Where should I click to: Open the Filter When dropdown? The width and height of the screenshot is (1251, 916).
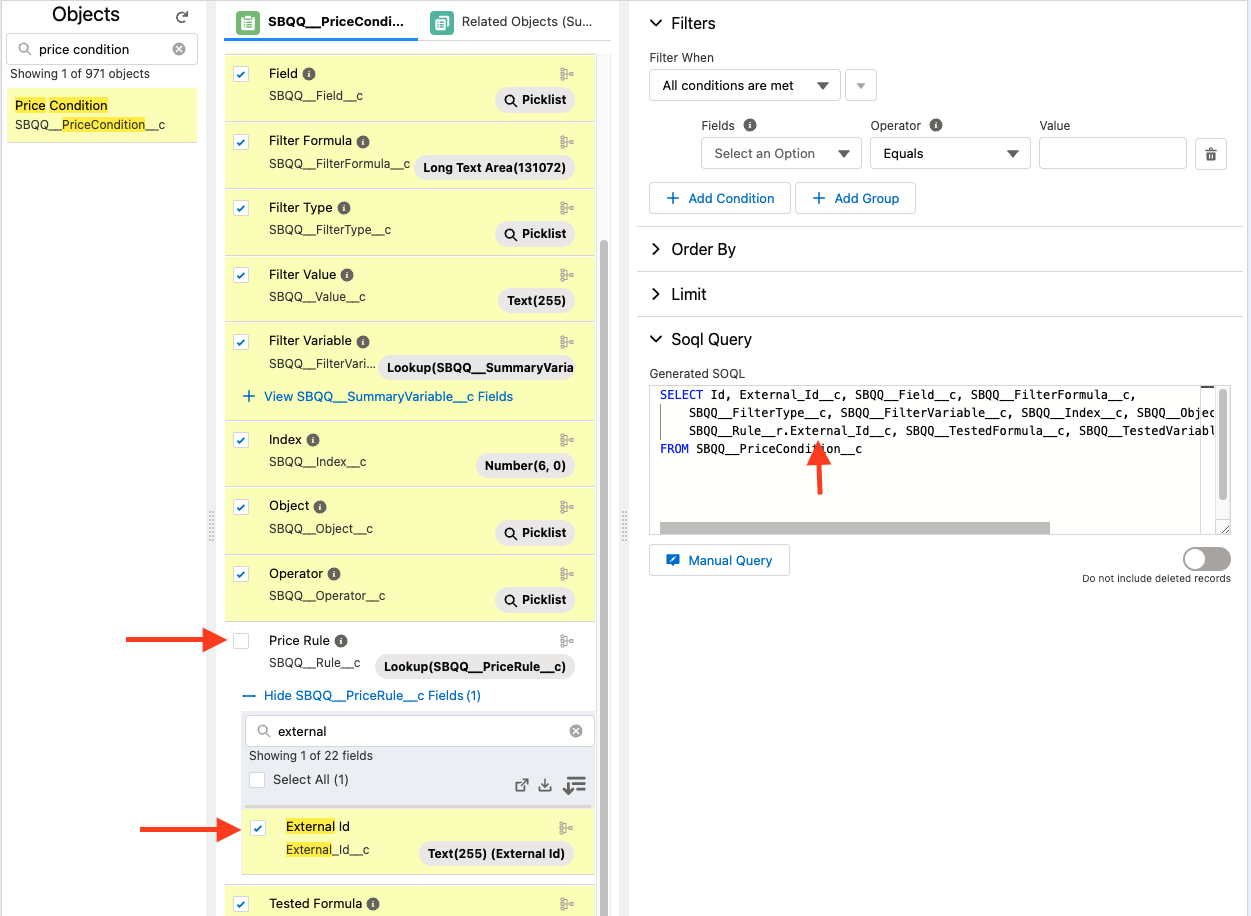(745, 86)
